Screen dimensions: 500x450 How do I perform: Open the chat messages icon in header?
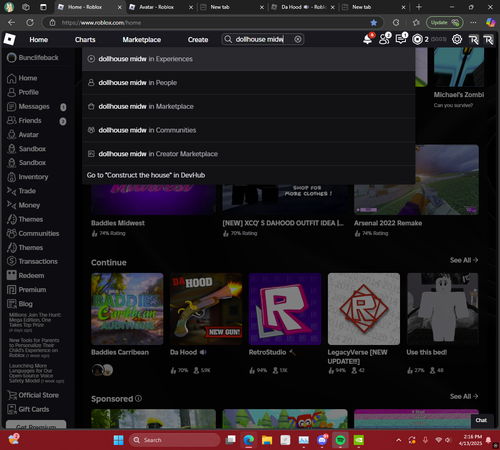[401, 39]
